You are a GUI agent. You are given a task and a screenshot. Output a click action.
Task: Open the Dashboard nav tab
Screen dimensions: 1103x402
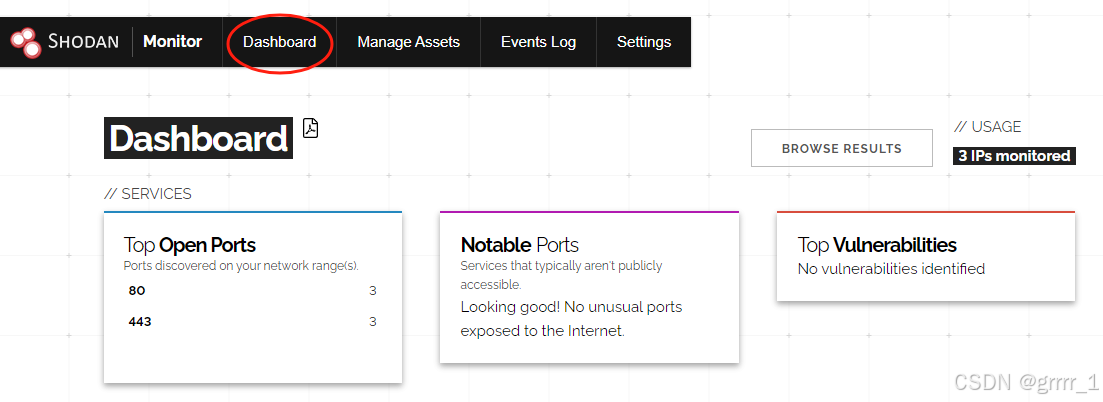pyautogui.click(x=279, y=42)
